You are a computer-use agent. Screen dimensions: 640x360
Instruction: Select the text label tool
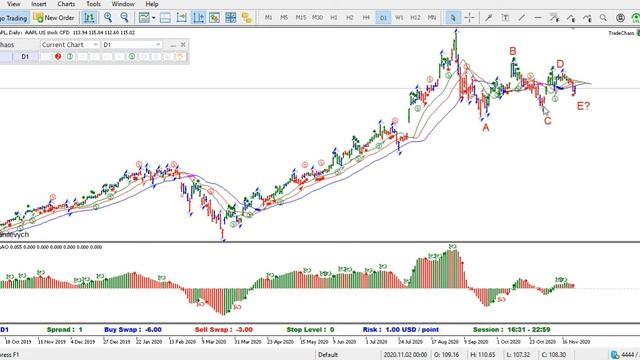(505, 18)
